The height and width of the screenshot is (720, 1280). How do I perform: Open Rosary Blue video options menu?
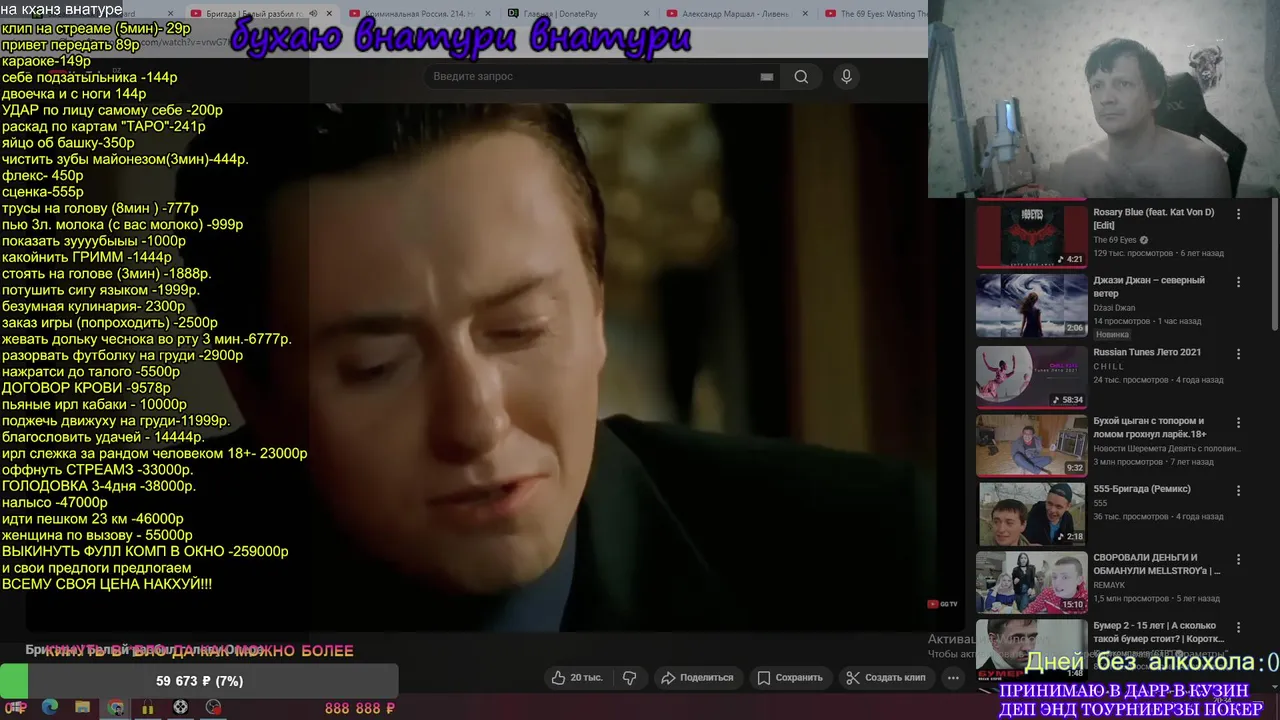tap(1238, 214)
